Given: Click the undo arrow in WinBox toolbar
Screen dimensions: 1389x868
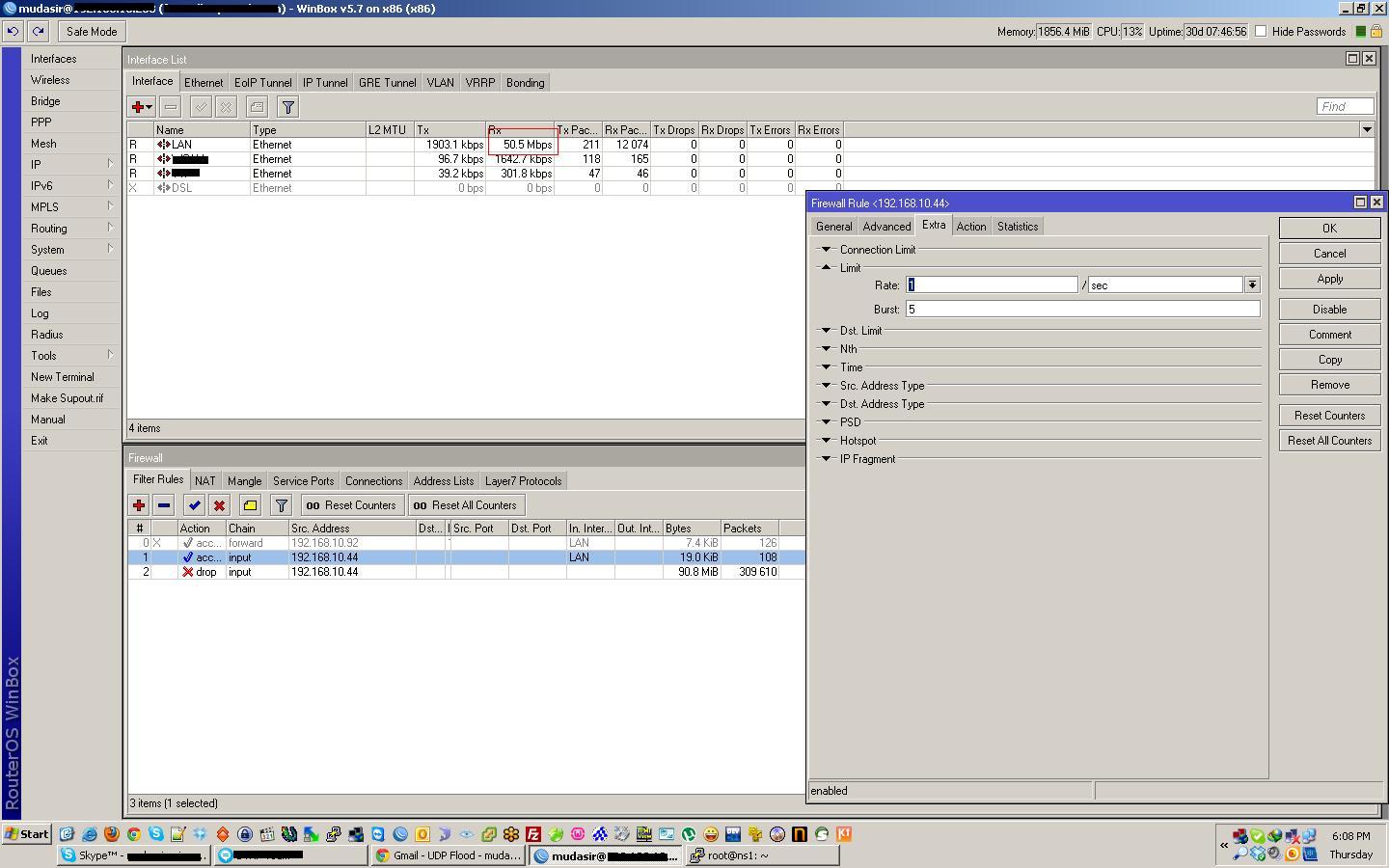Looking at the screenshot, I should [13, 32].
